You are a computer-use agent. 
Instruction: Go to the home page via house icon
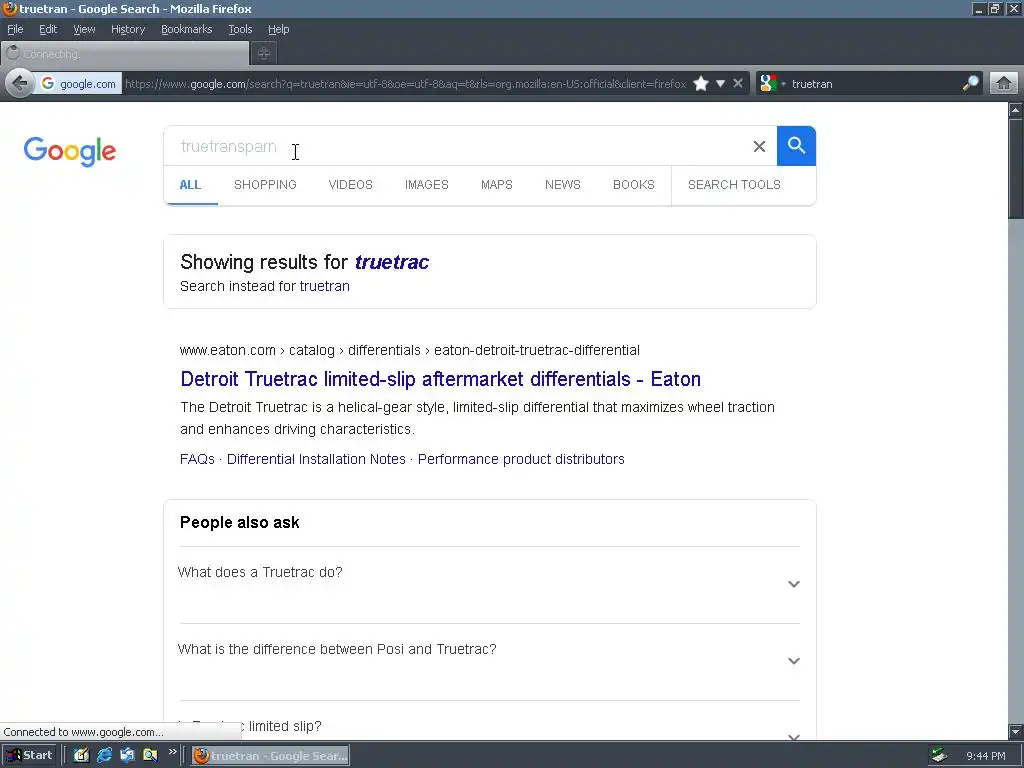pos(1004,84)
